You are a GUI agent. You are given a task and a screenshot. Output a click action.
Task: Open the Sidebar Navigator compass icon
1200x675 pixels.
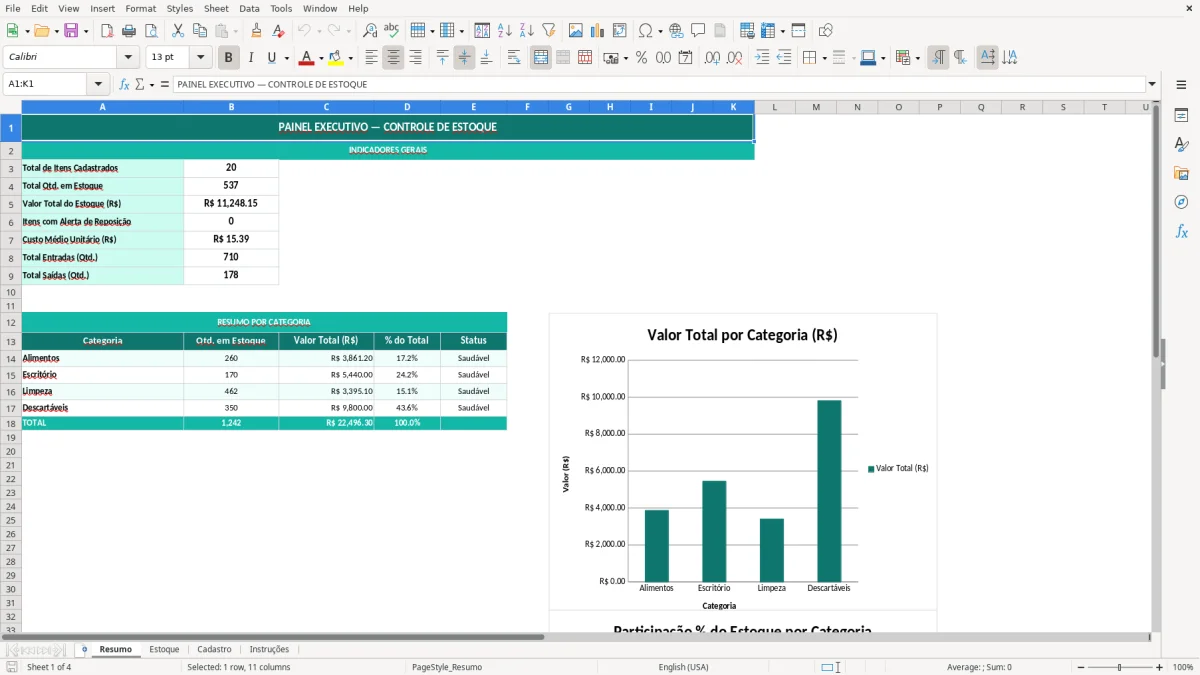click(1181, 202)
